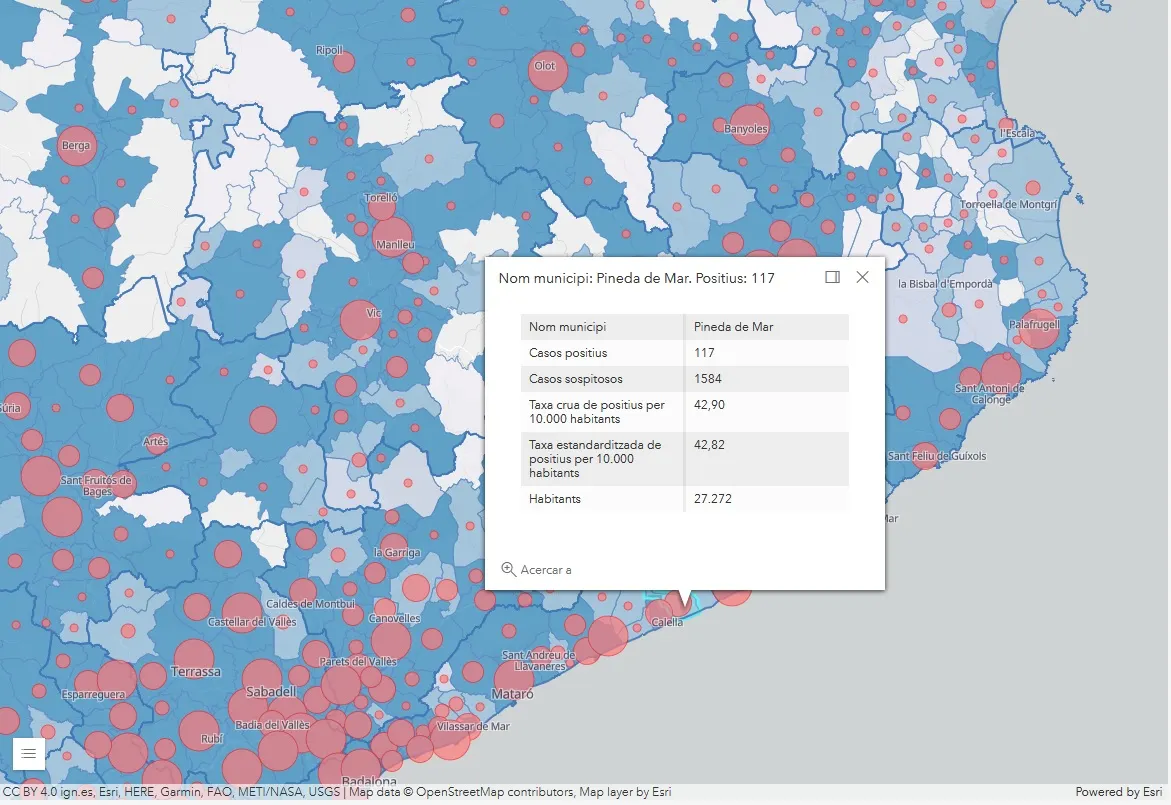This screenshot has height=805, width=1171.
Task: Dock the Pineda de Mar popup panel
Action: [833, 277]
